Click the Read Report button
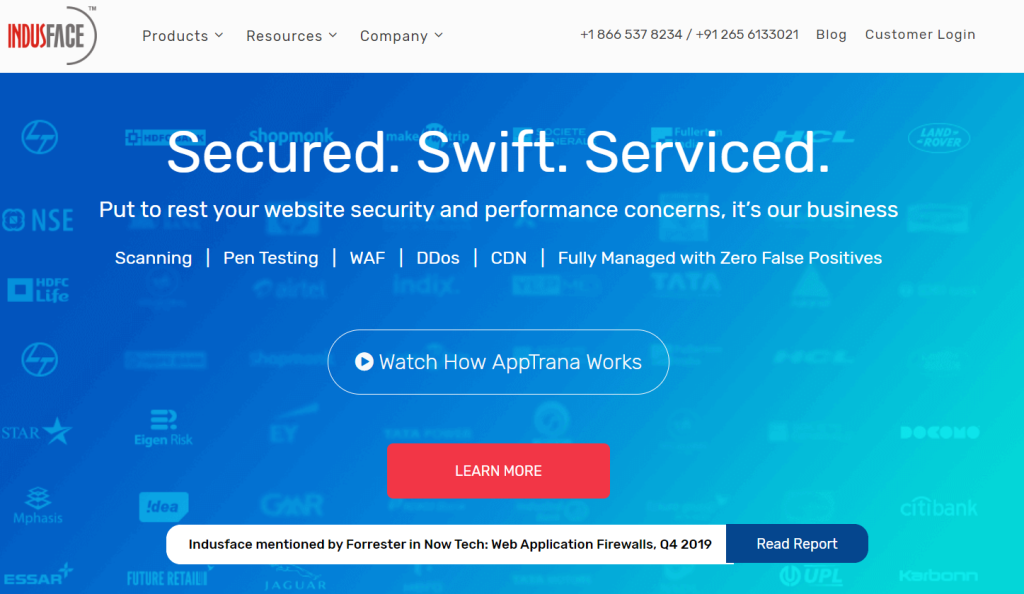This screenshot has width=1024, height=594. 796,544
